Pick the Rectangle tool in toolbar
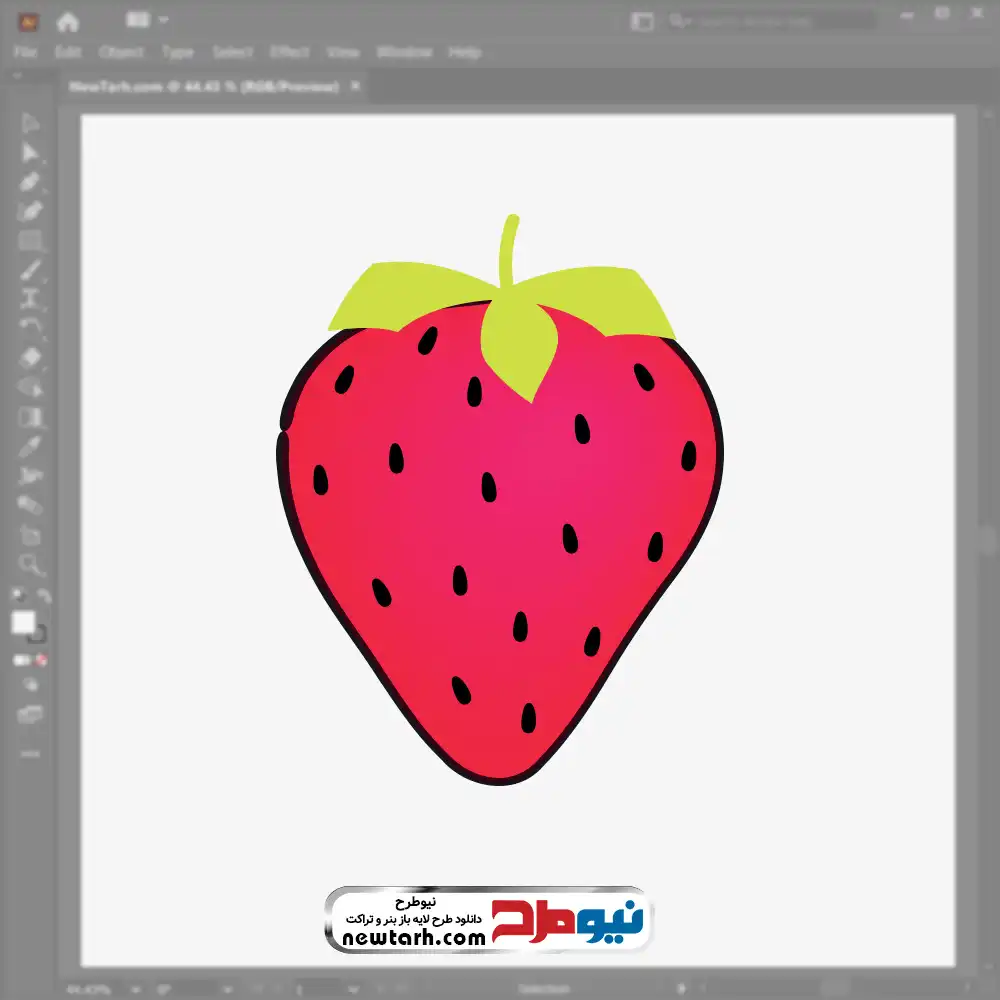This screenshot has height=1000, width=1000. pos(30,241)
